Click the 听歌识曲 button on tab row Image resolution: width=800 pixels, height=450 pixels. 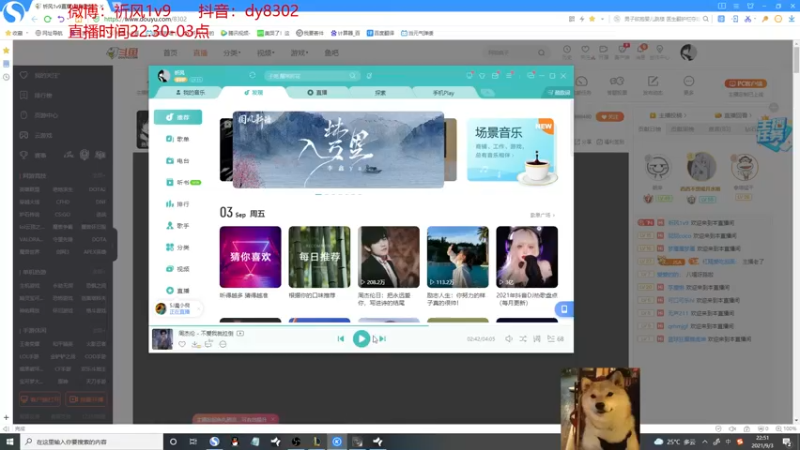click(x=559, y=92)
